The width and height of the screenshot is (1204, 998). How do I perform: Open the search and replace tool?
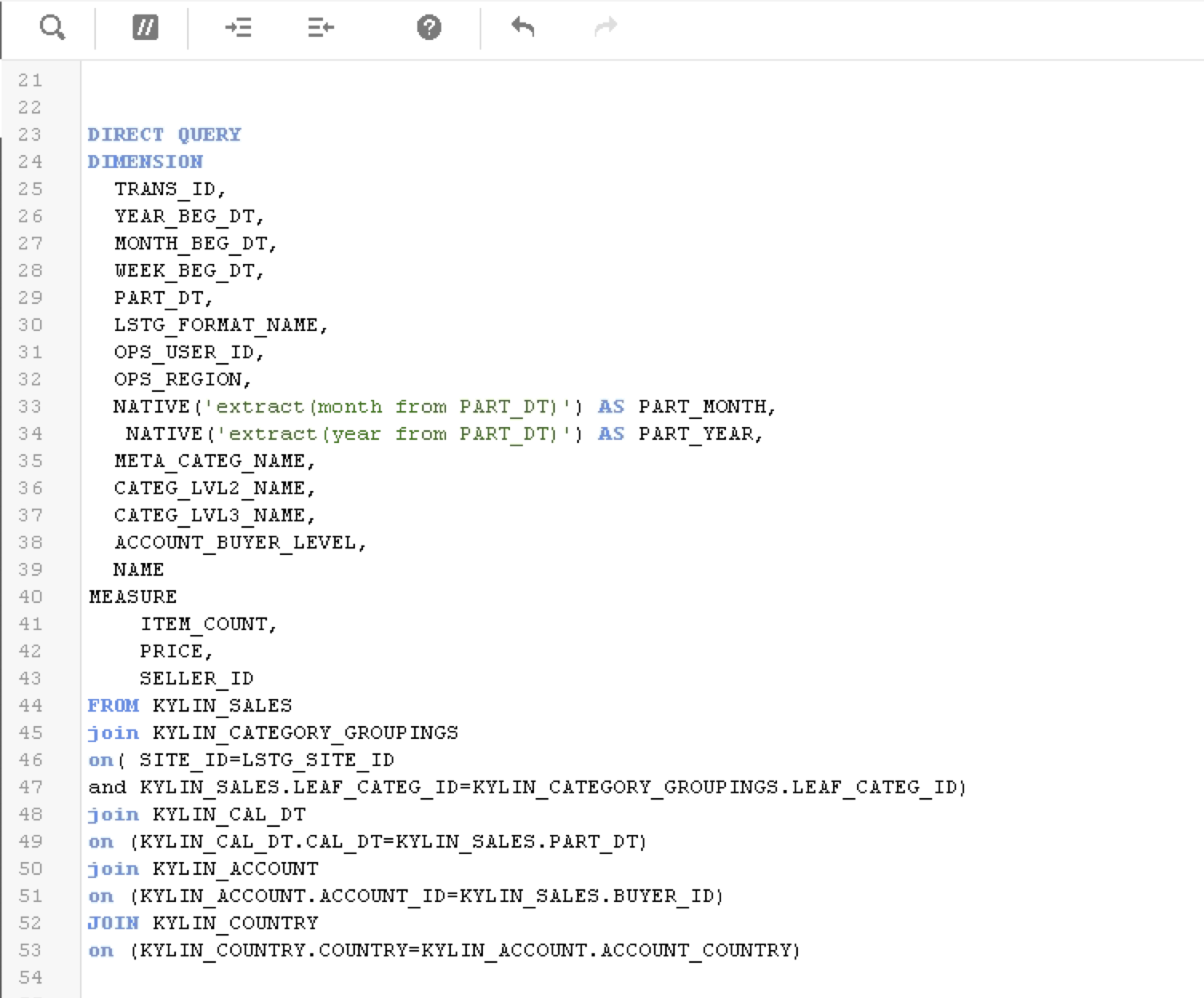(x=52, y=28)
